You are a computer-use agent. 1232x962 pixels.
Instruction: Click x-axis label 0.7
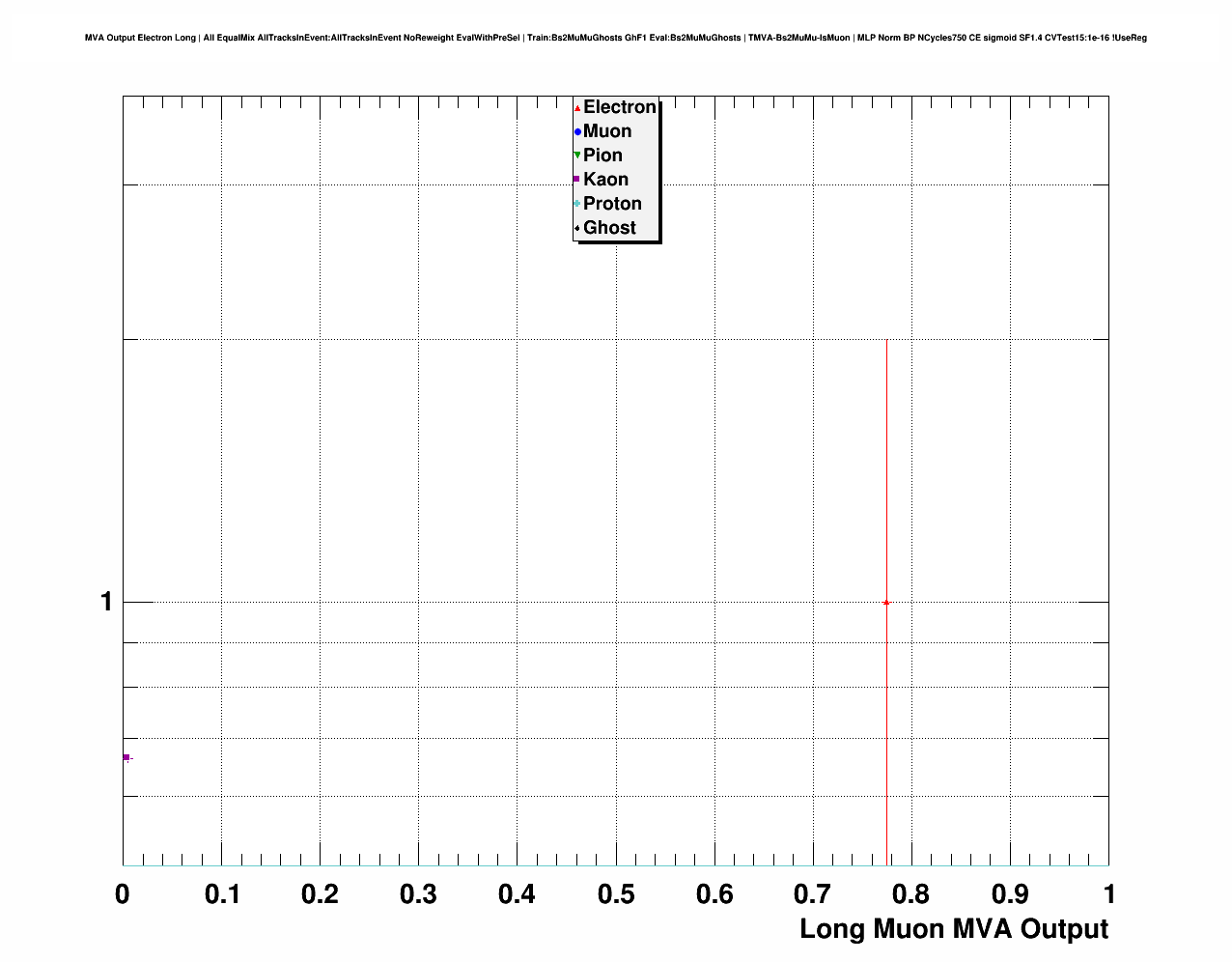coord(813,894)
